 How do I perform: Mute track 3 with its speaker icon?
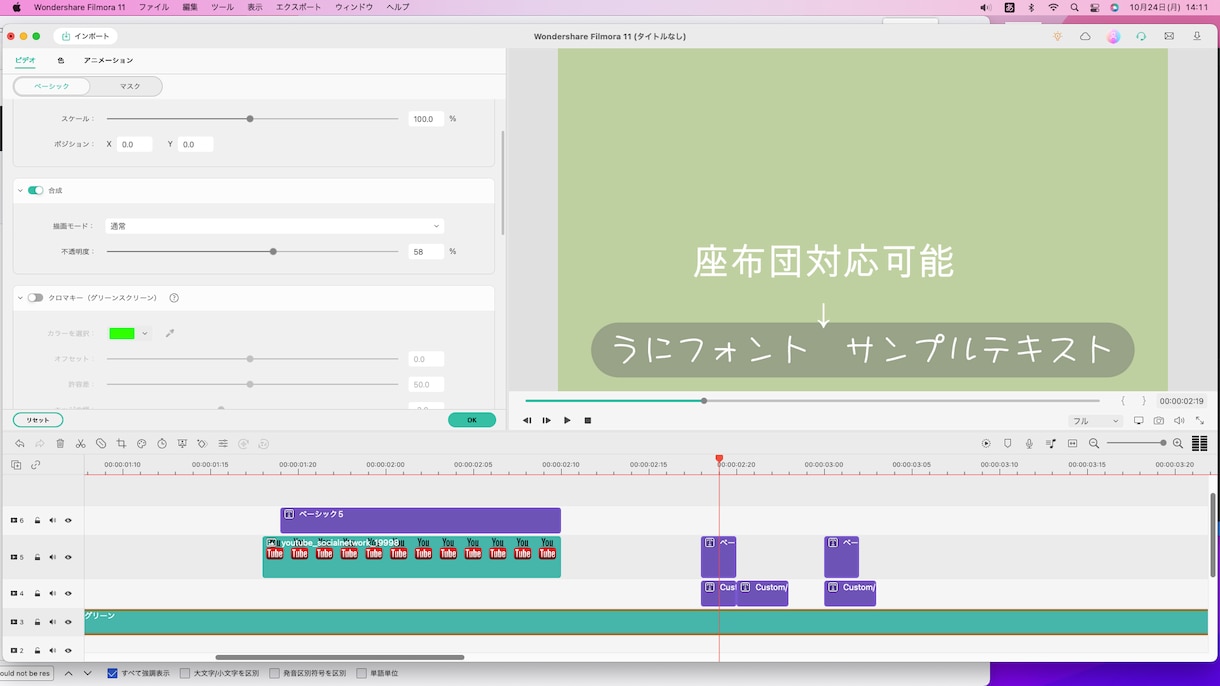pyautogui.click(x=53, y=622)
